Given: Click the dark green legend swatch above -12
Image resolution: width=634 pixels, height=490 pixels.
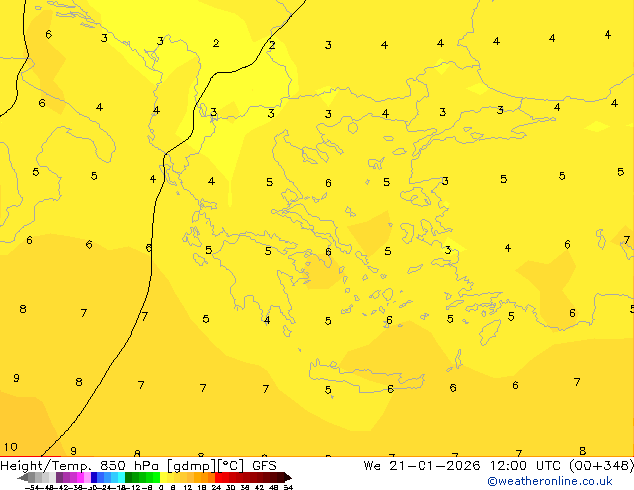Looking at the screenshot, I should coord(129,477).
